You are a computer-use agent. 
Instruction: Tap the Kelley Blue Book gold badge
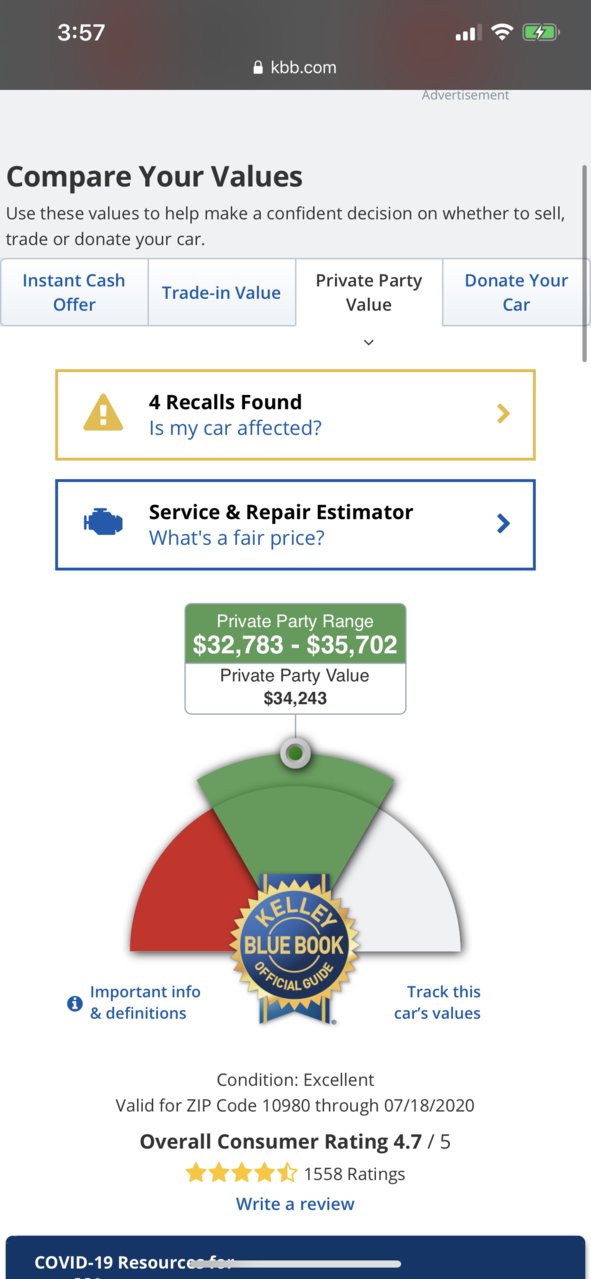295,944
